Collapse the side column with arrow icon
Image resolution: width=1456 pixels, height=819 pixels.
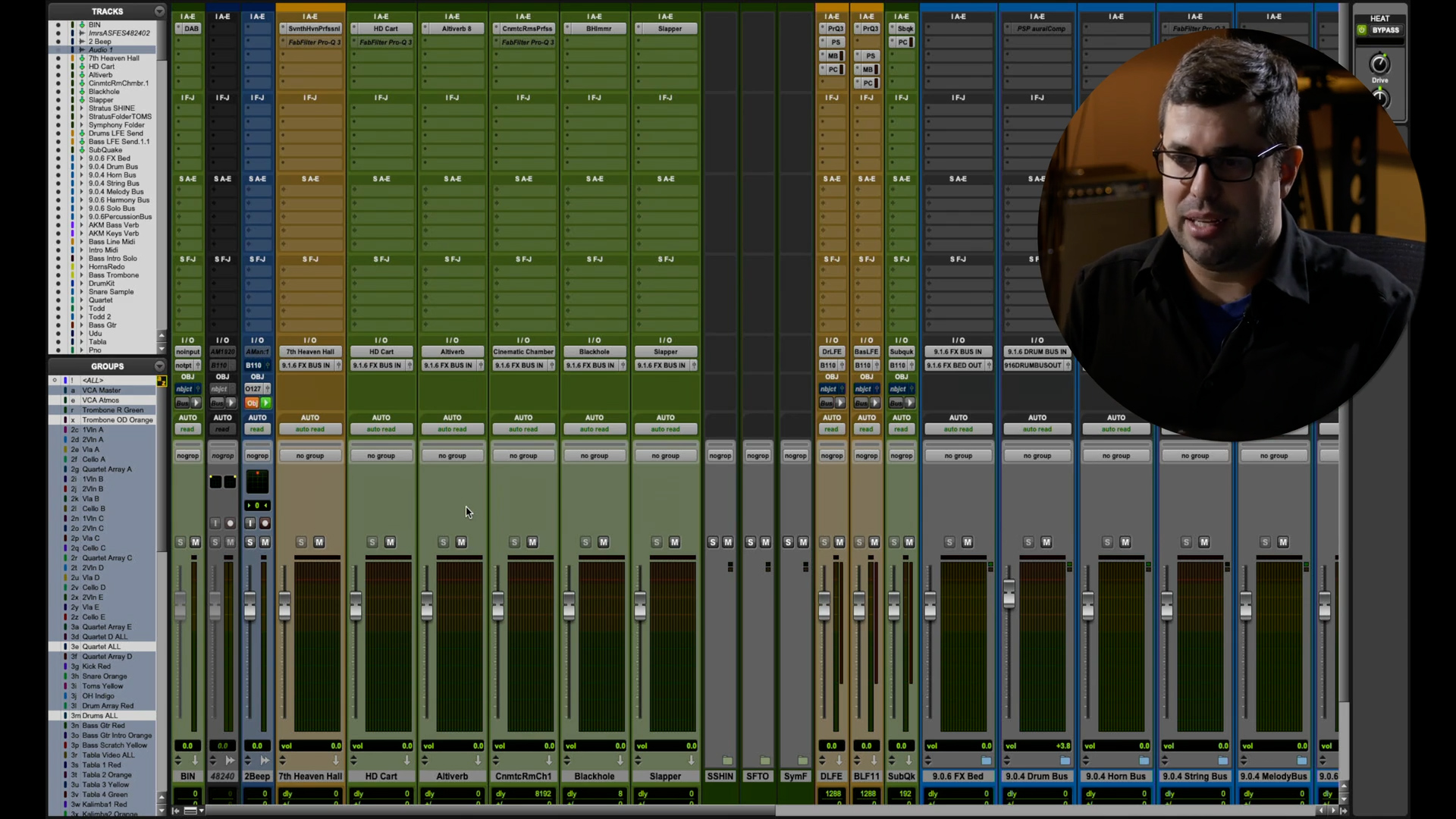click(x=176, y=811)
